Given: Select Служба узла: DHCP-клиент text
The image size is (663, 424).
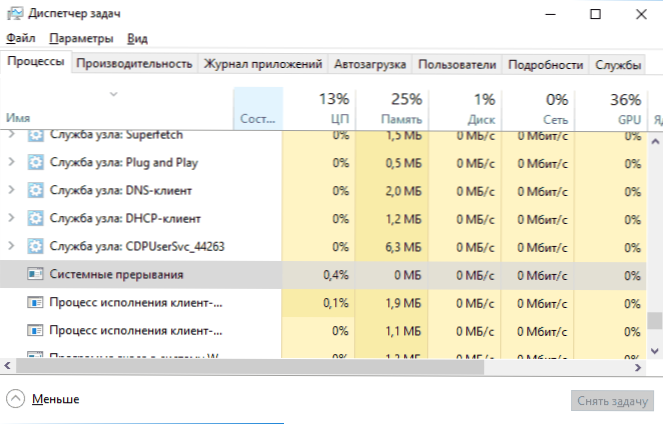Looking at the screenshot, I should point(125,219).
